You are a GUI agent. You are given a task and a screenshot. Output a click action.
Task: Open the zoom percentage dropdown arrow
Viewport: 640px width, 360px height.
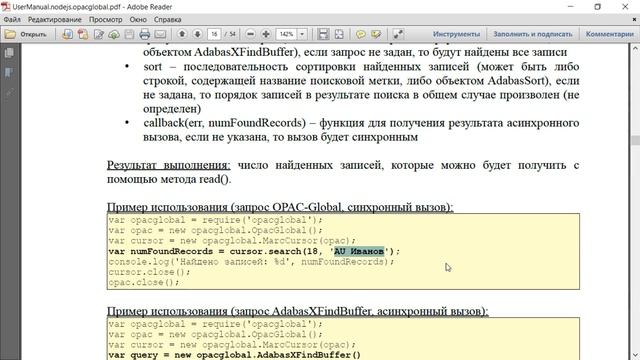[302, 34]
